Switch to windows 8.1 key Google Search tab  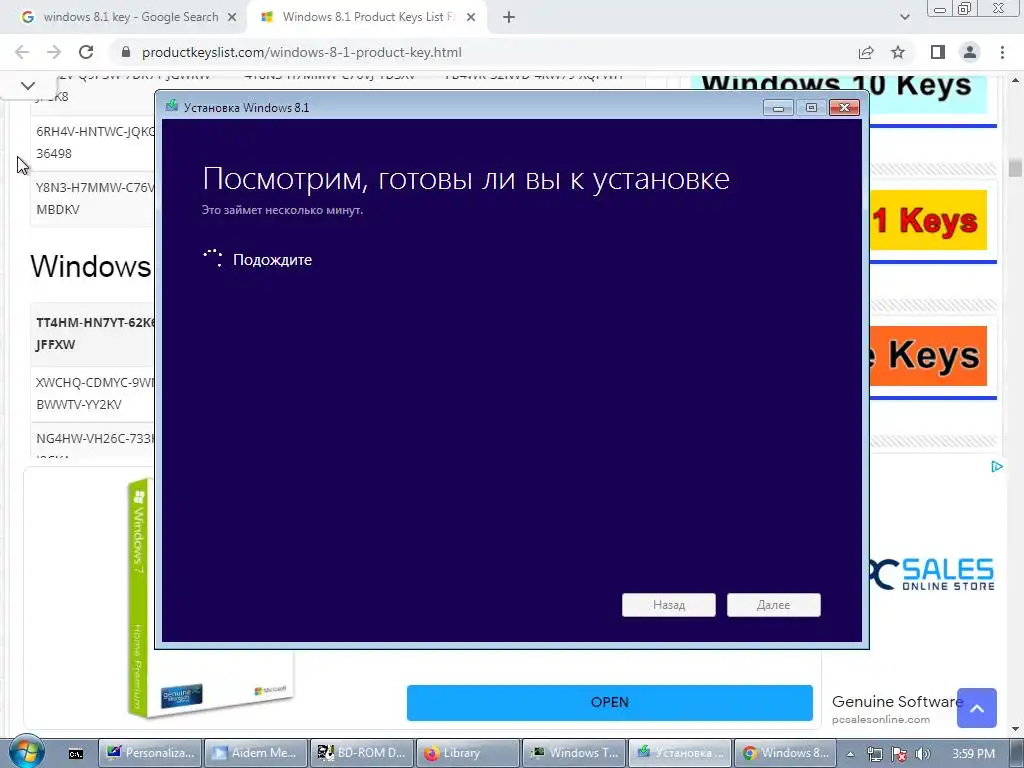[129, 18]
